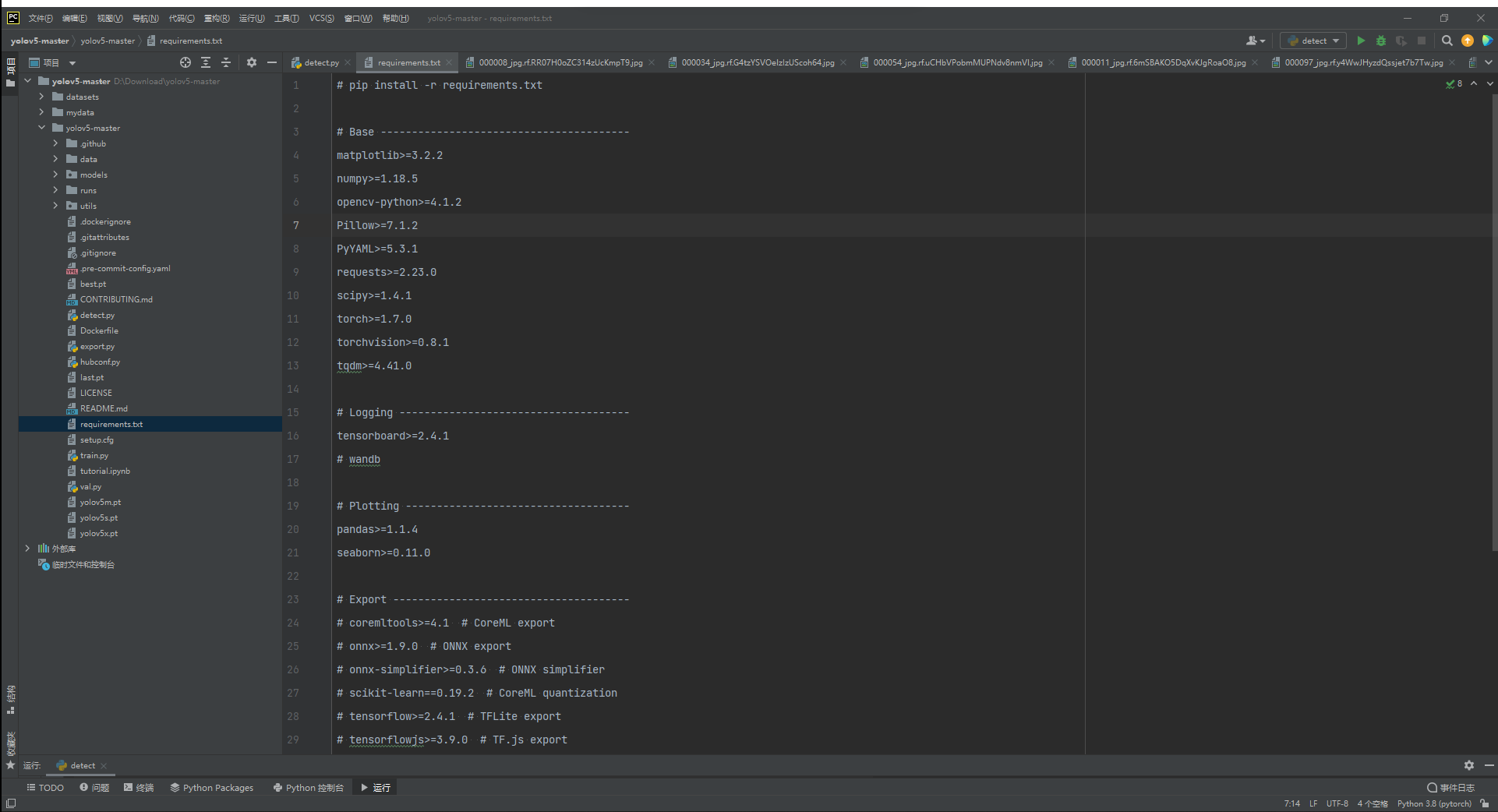Click the colorful JetBrains Space icon
Viewport: 1498px width, 812px height.
1487,41
